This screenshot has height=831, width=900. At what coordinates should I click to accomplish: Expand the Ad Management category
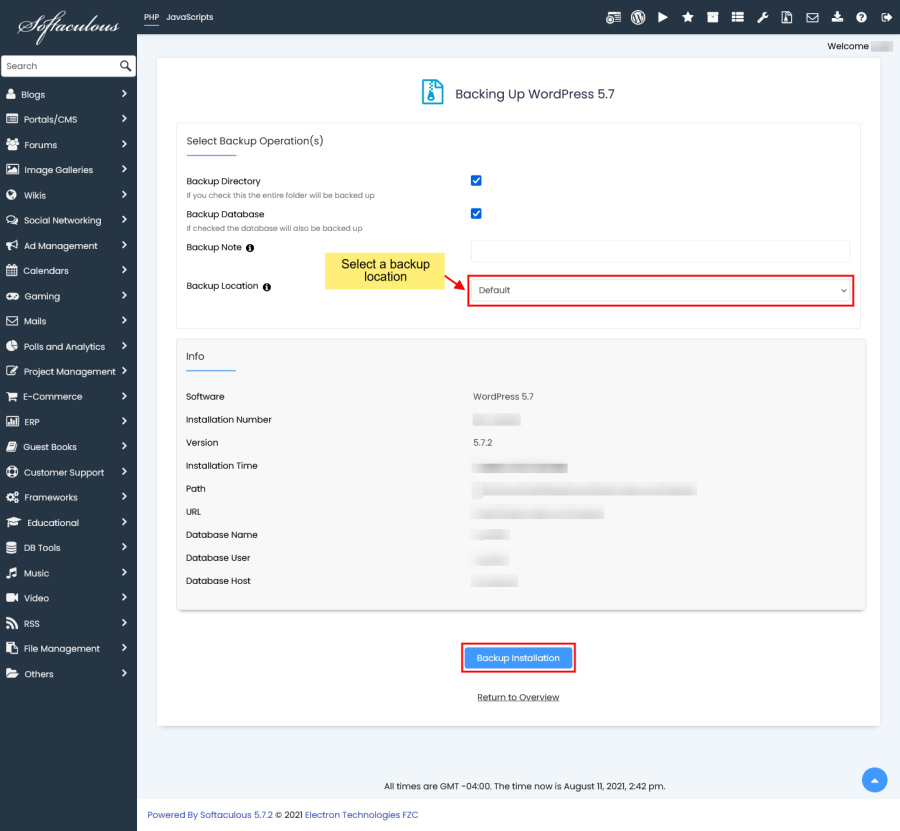pos(68,246)
